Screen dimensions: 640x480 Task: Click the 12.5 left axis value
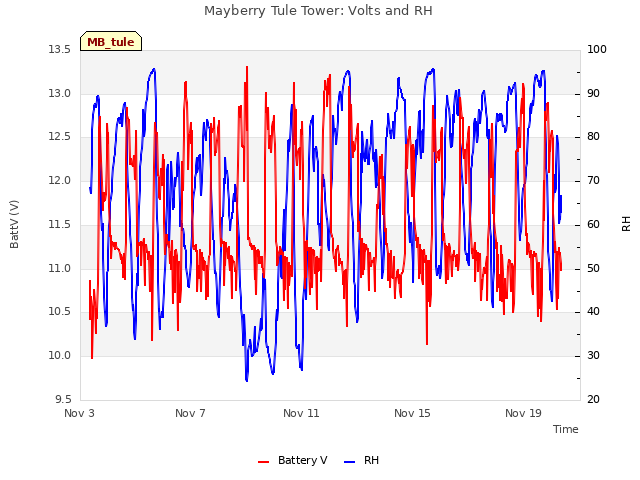59,136
